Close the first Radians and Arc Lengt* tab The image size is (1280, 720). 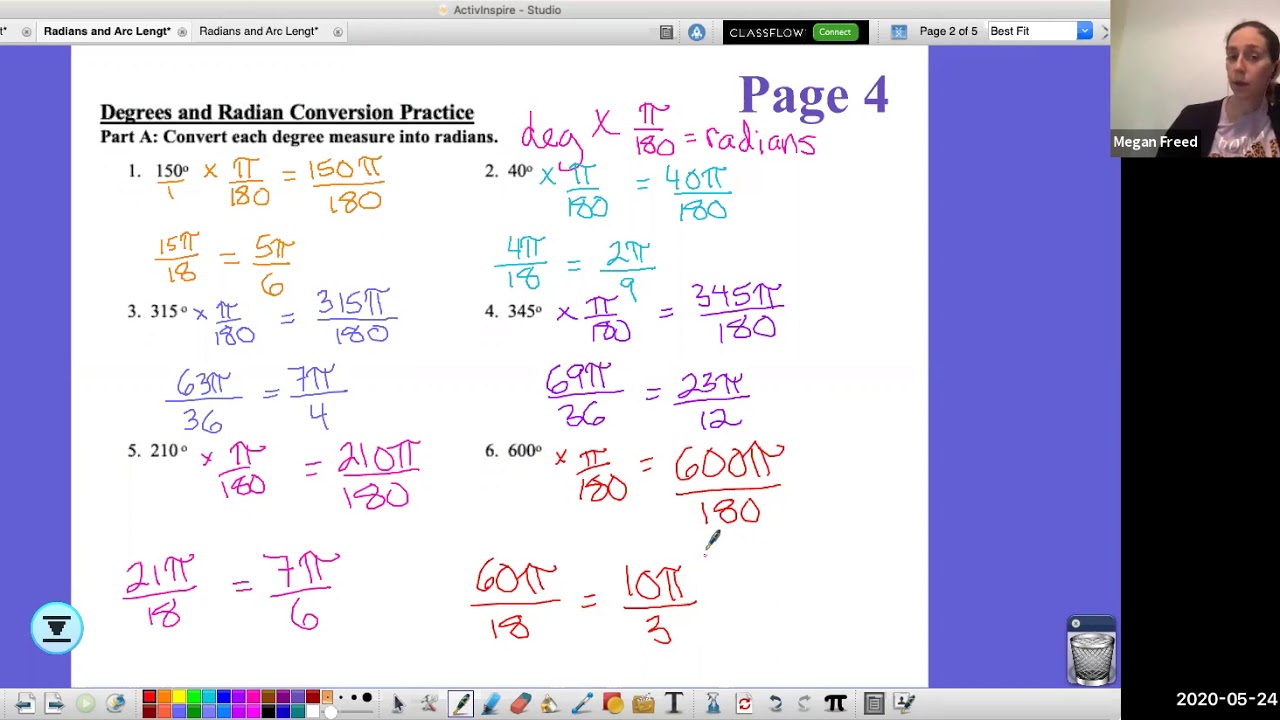(182, 32)
